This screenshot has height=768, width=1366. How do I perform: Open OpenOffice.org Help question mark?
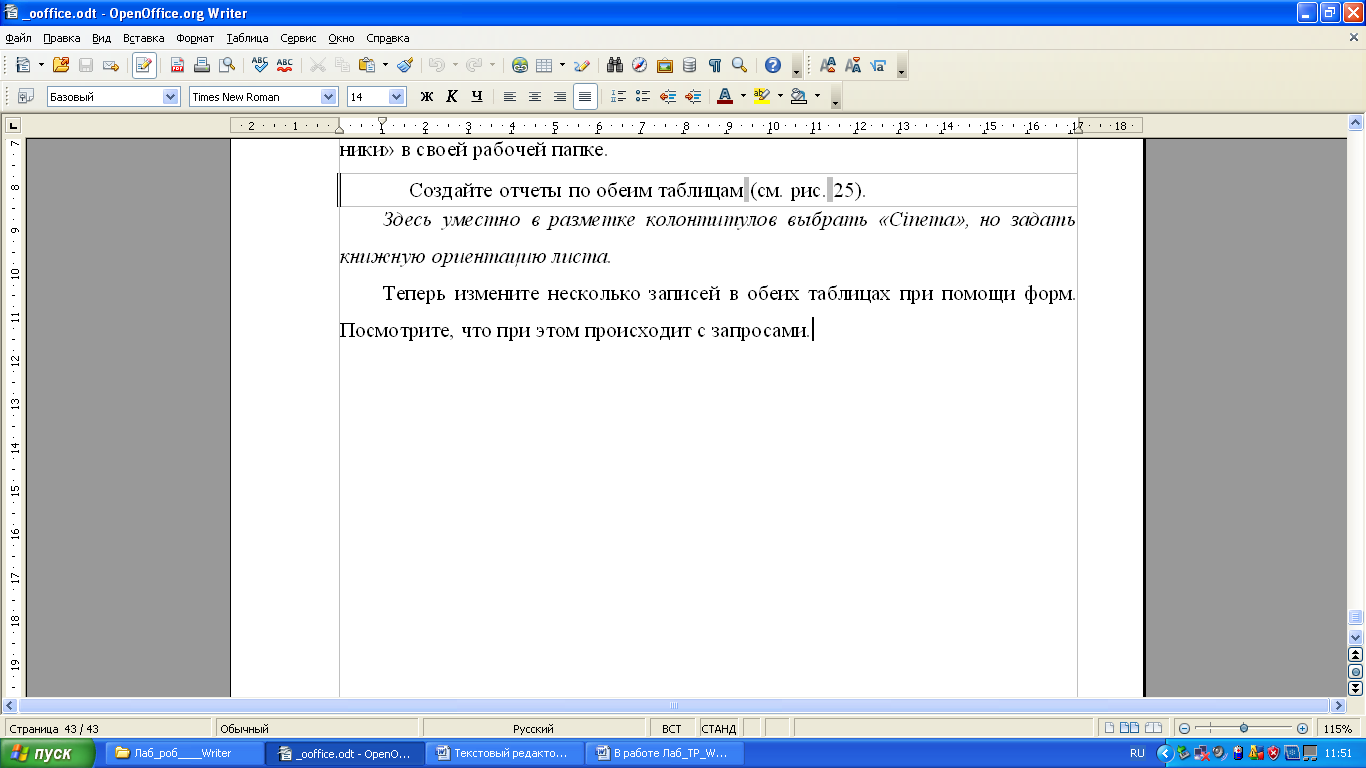(772, 65)
